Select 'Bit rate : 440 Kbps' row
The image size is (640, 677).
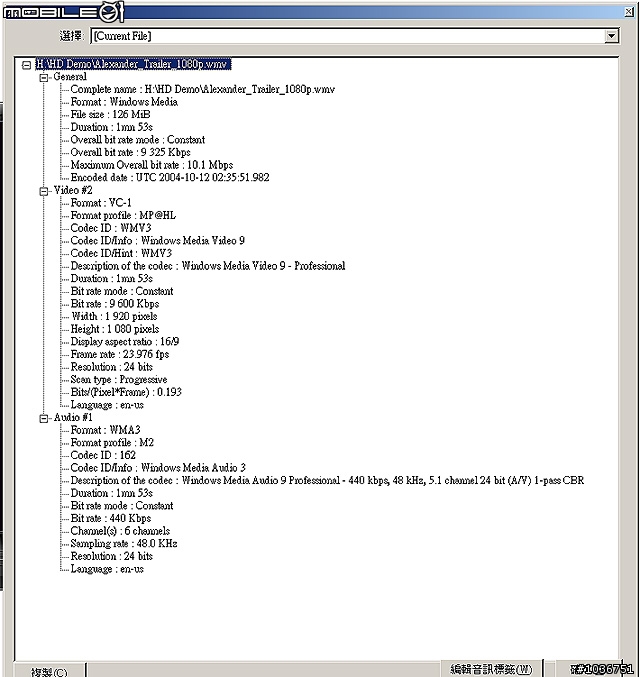(x=111, y=519)
